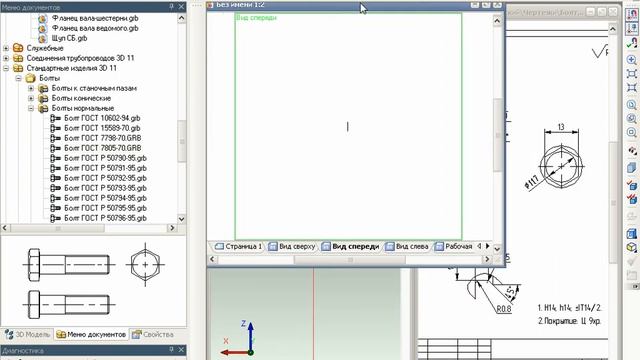Viewport: 640px width, 360px height.
Task: Click the first red-checked cube icon
Action: click(631, 185)
